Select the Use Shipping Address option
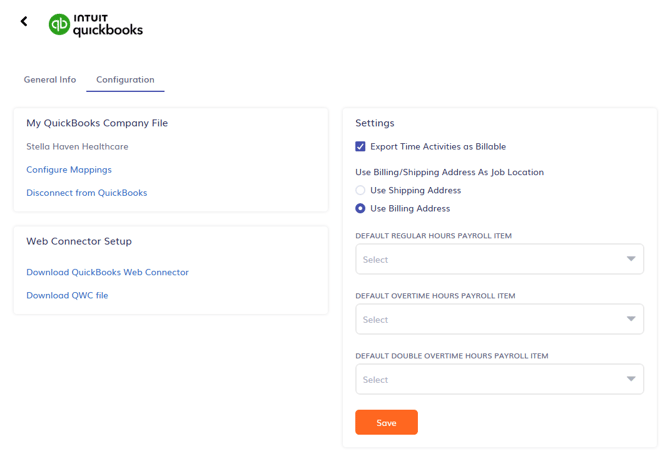 (x=361, y=190)
